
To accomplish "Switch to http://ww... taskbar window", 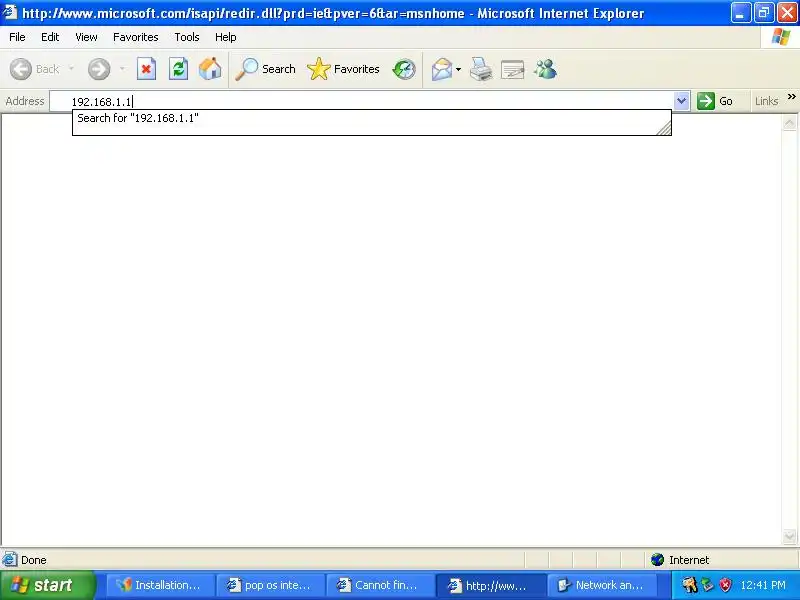I will pyautogui.click(x=491, y=585).
